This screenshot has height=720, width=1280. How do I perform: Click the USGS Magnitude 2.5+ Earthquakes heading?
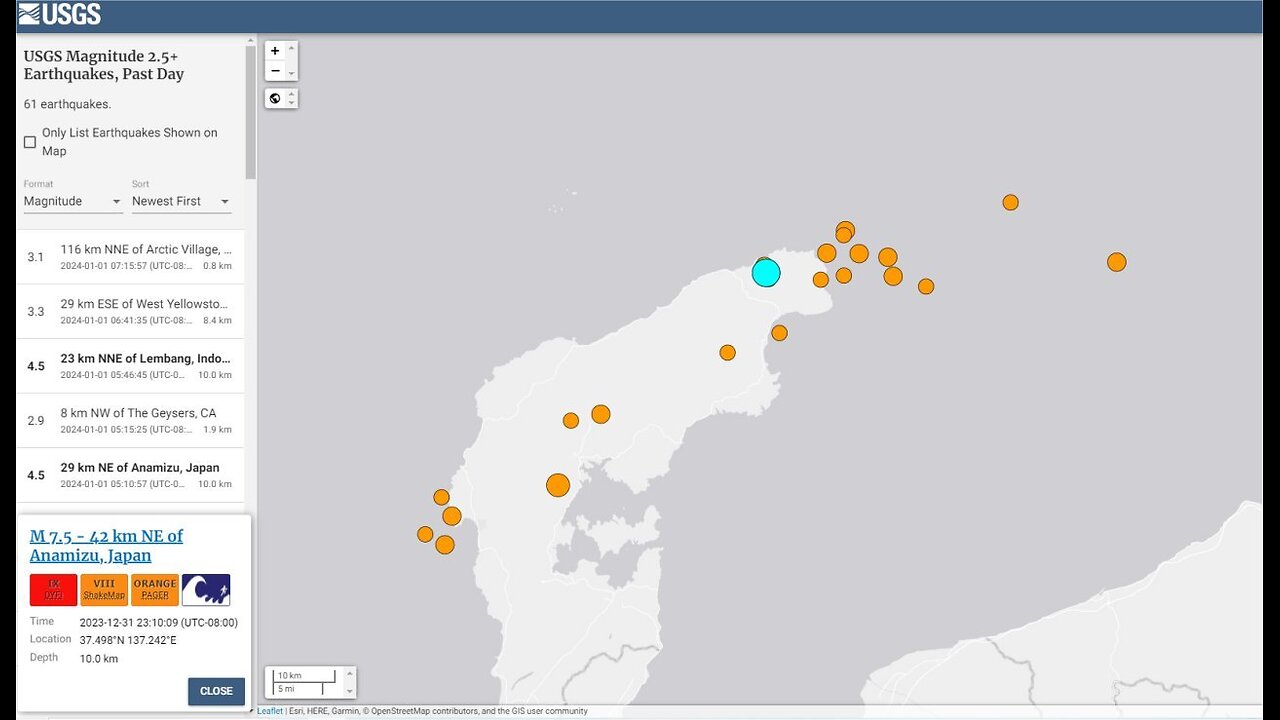(x=104, y=65)
